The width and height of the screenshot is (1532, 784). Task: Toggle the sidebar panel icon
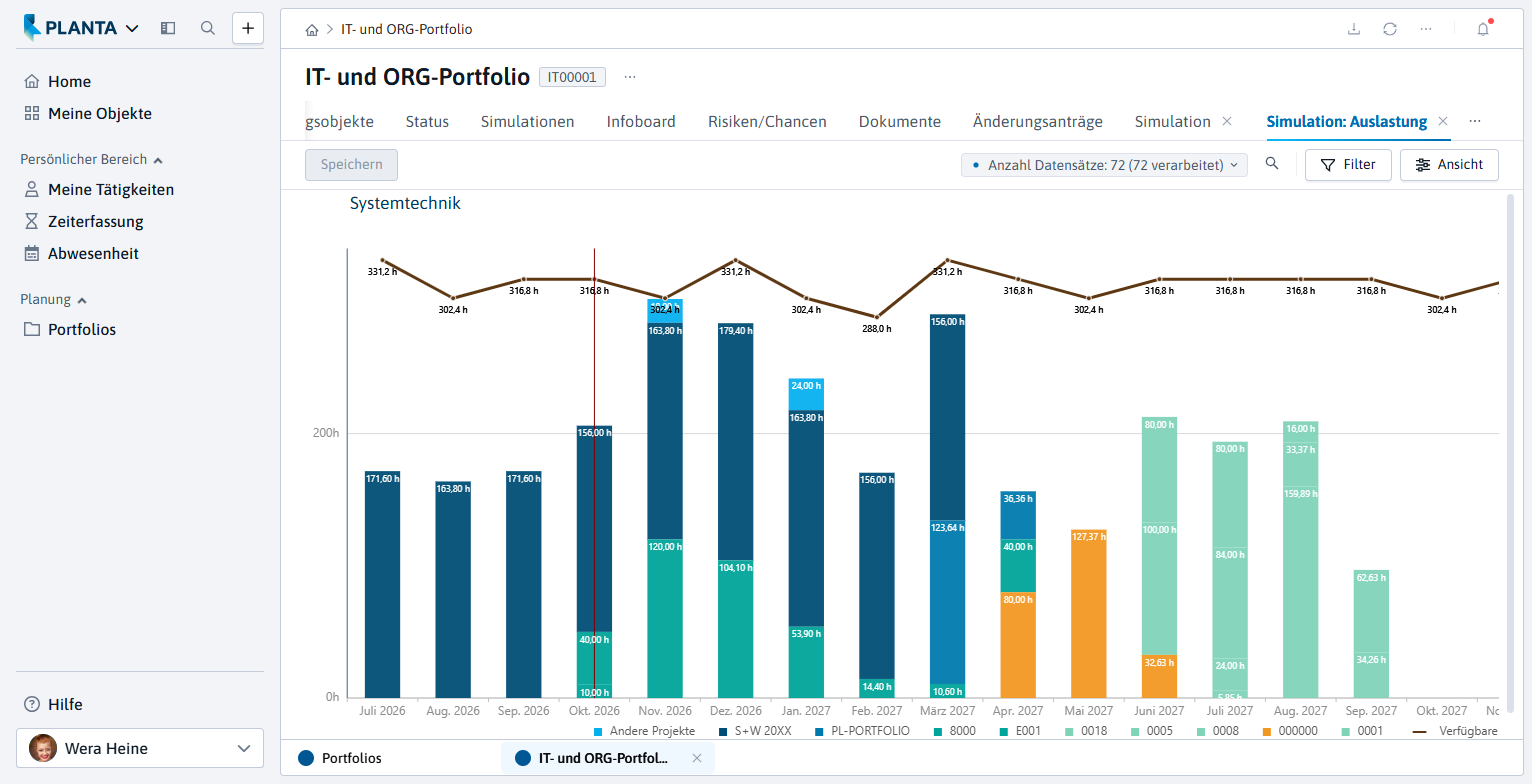click(x=168, y=28)
